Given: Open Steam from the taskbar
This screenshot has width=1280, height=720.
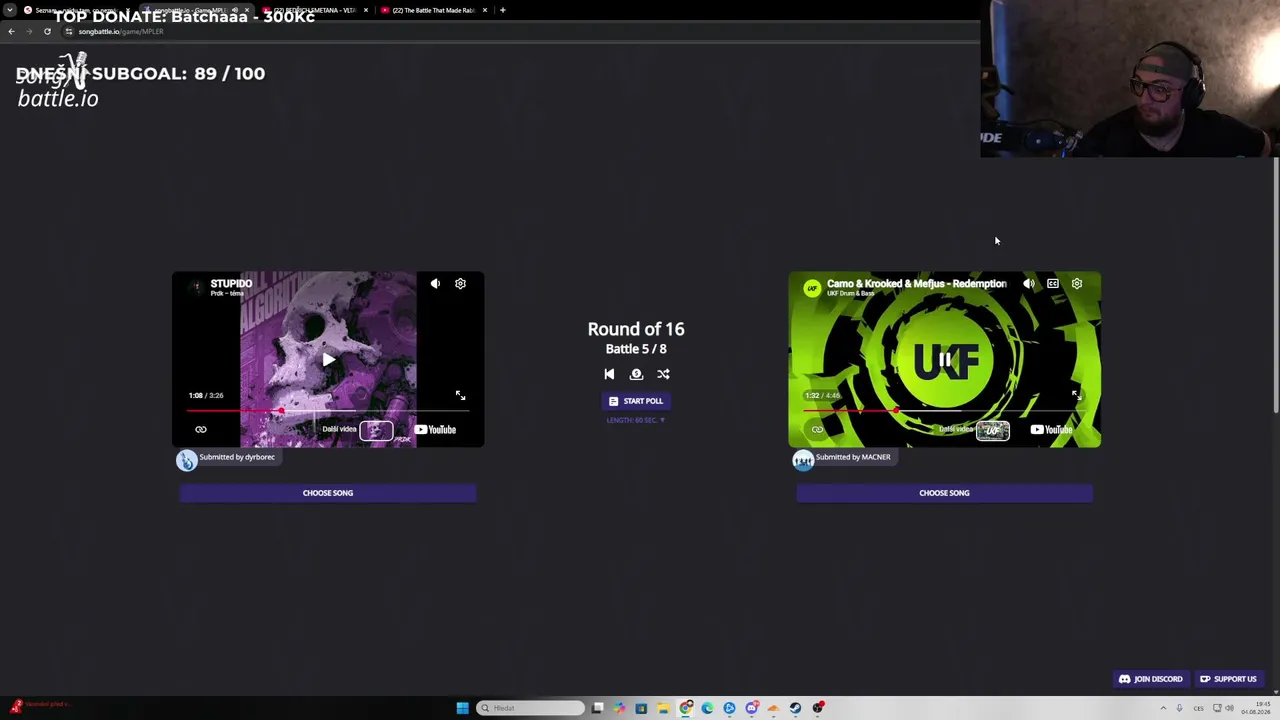Looking at the screenshot, I should pos(795,708).
